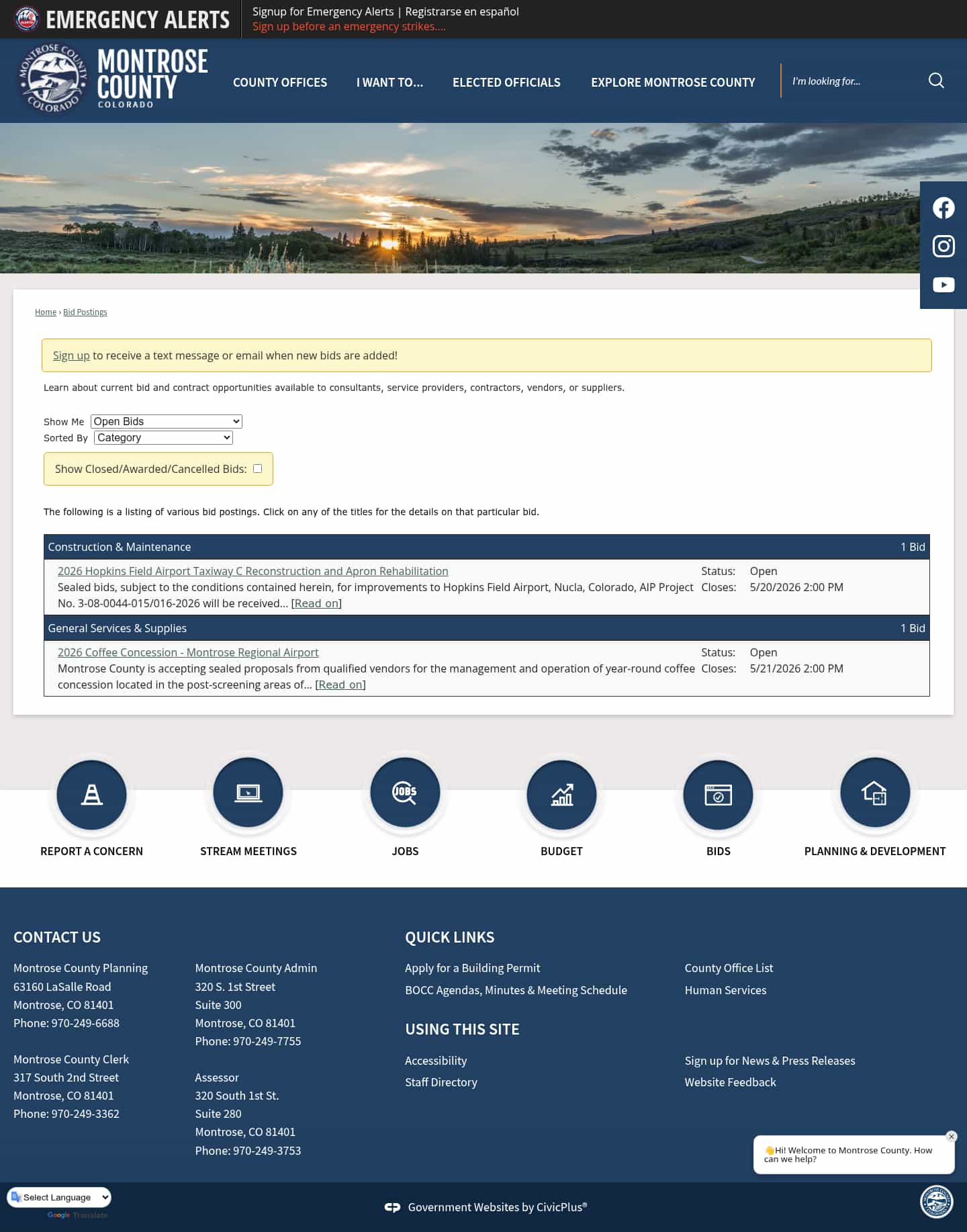
Task: Click Sign up before an emergency strikes text
Action: click(349, 26)
